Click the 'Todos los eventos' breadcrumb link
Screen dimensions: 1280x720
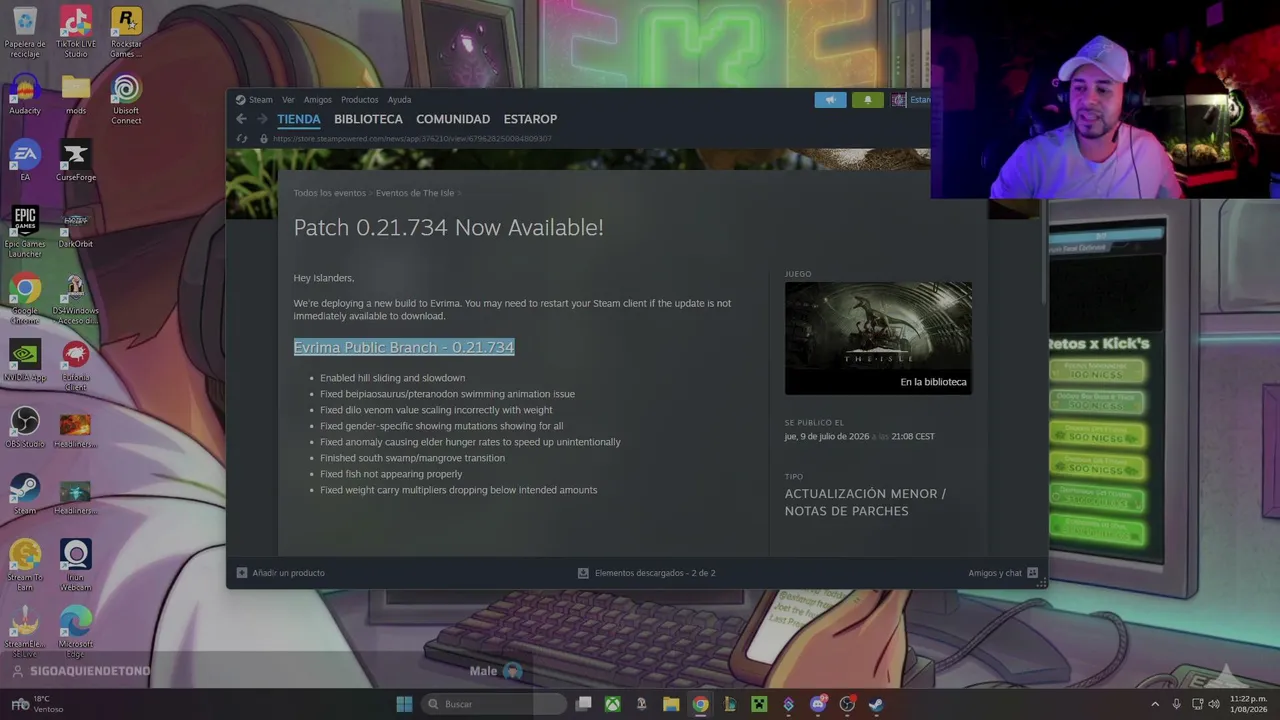click(x=330, y=193)
